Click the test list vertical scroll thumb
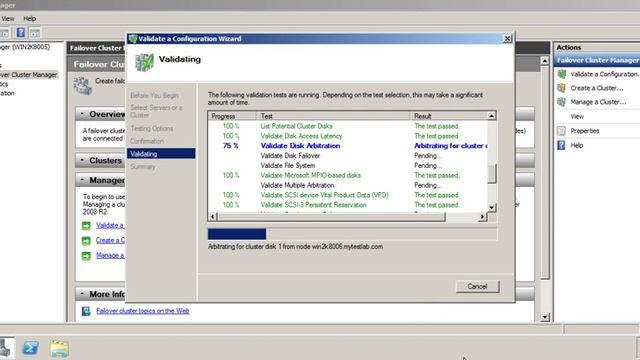The height and width of the screenshot is (360, 640). tap(491, 174)
